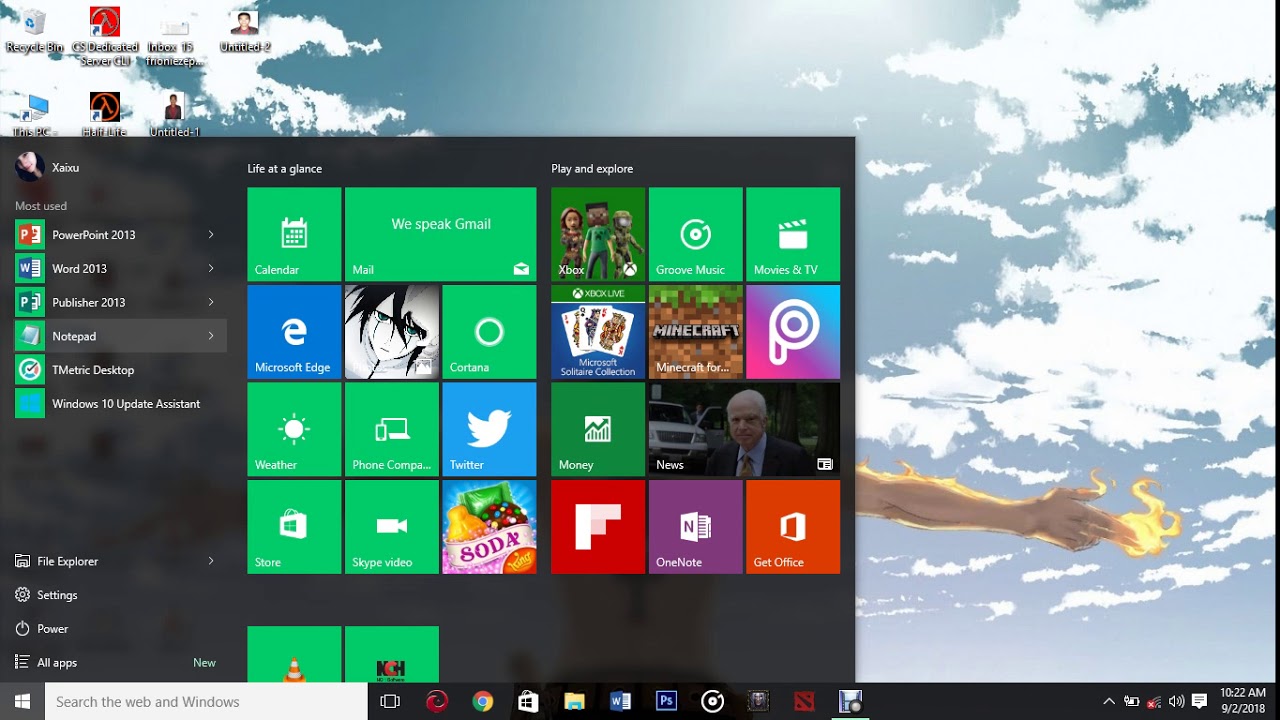Open the Candy Crush Soda tile
The height and width of the screenshot is (720, 1280).
tap(489, 527)
